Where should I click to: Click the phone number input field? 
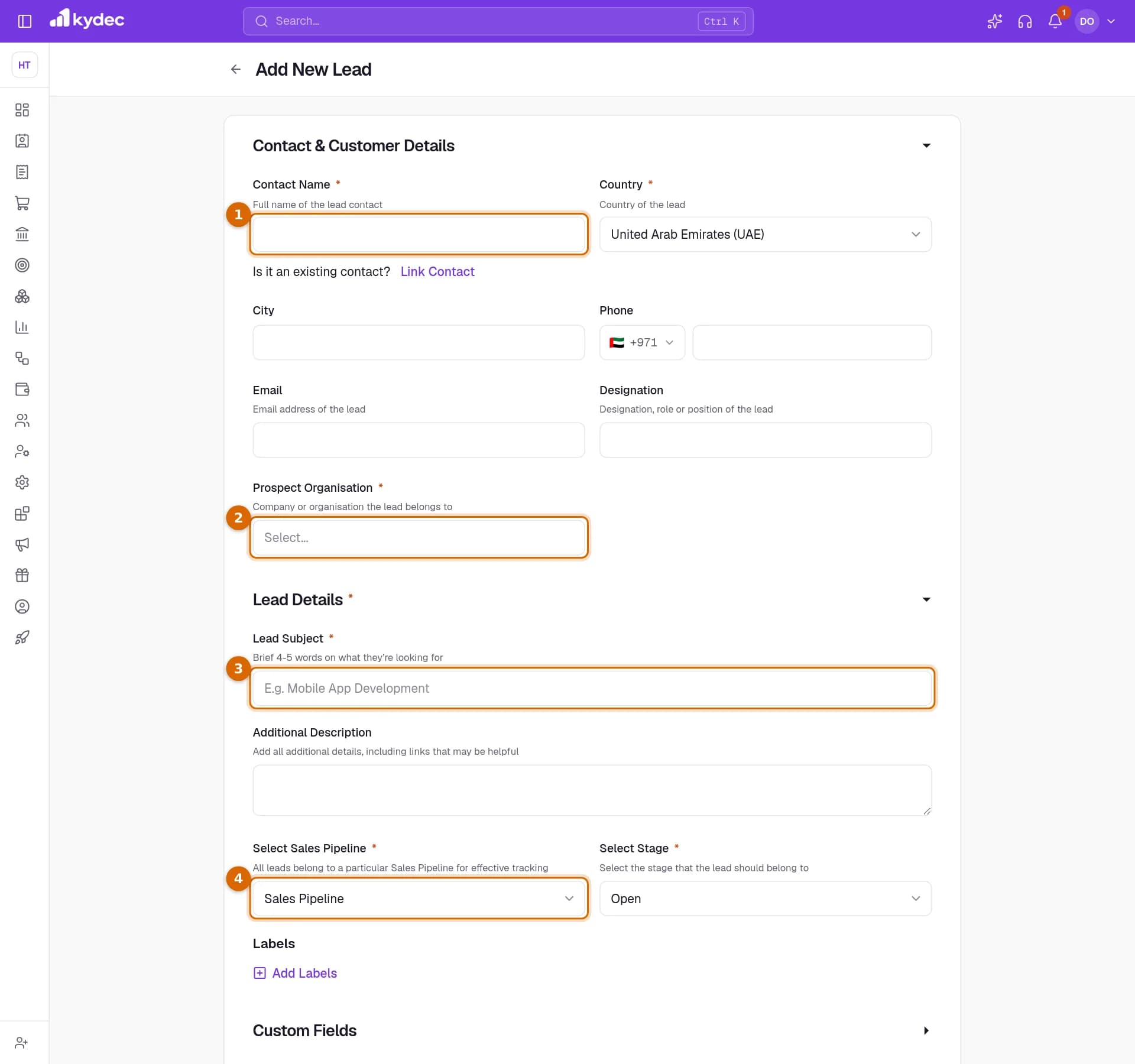[812, 342]
